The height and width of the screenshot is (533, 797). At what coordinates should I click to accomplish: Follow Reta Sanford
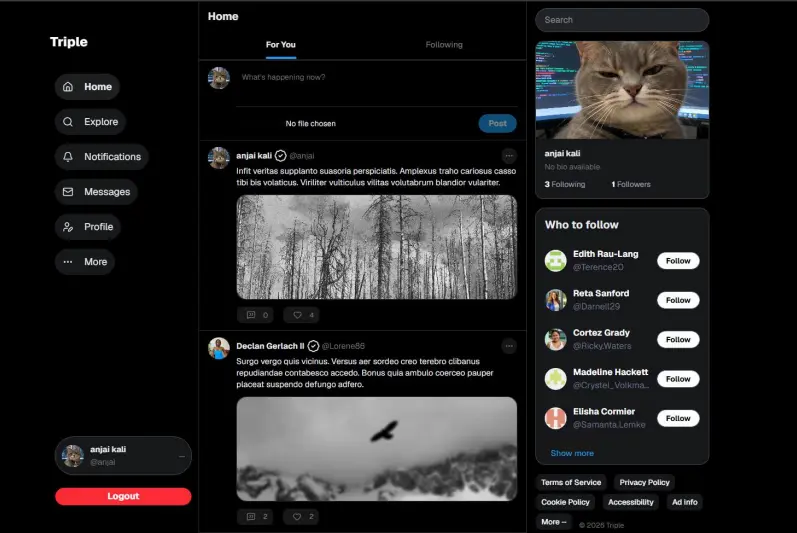coord(678,300)
